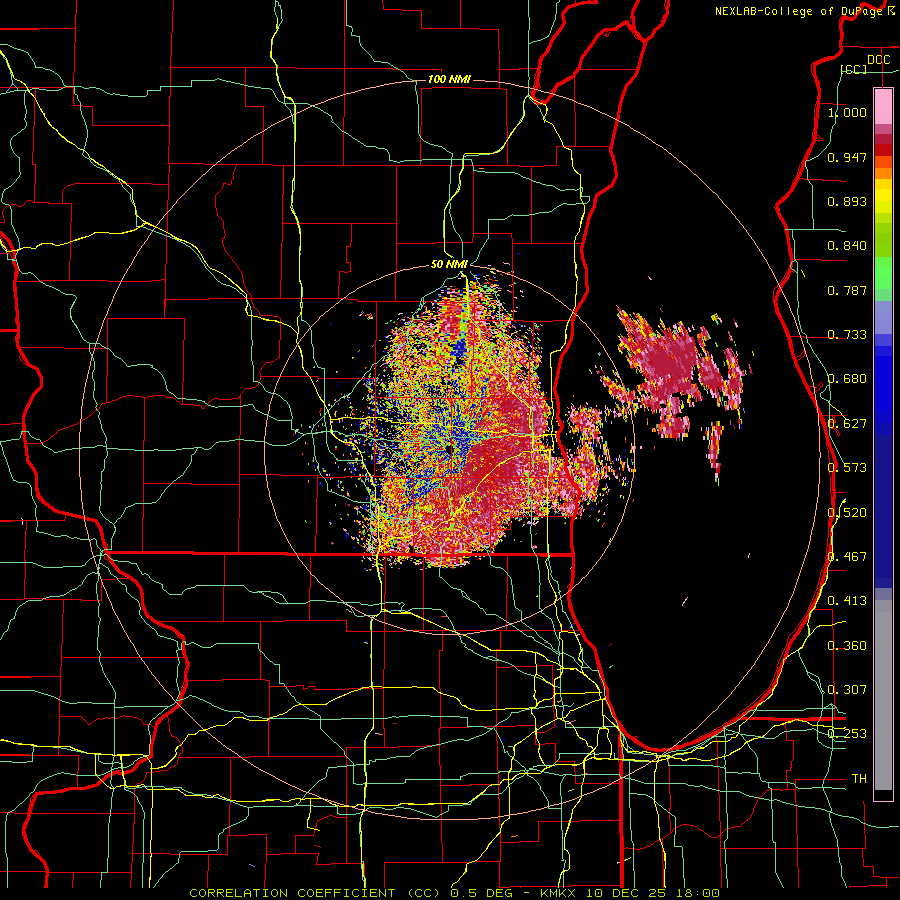Click the 0.253 legend value
Image resolution: width=900 pixels, height=900 pixels.
click(x=847, y=734)
